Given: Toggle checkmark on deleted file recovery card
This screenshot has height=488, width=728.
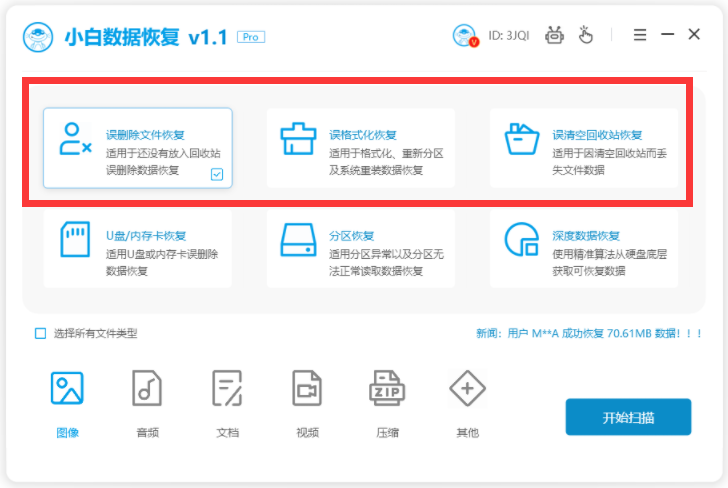Looking at the screenshot, I should (217, 174).
